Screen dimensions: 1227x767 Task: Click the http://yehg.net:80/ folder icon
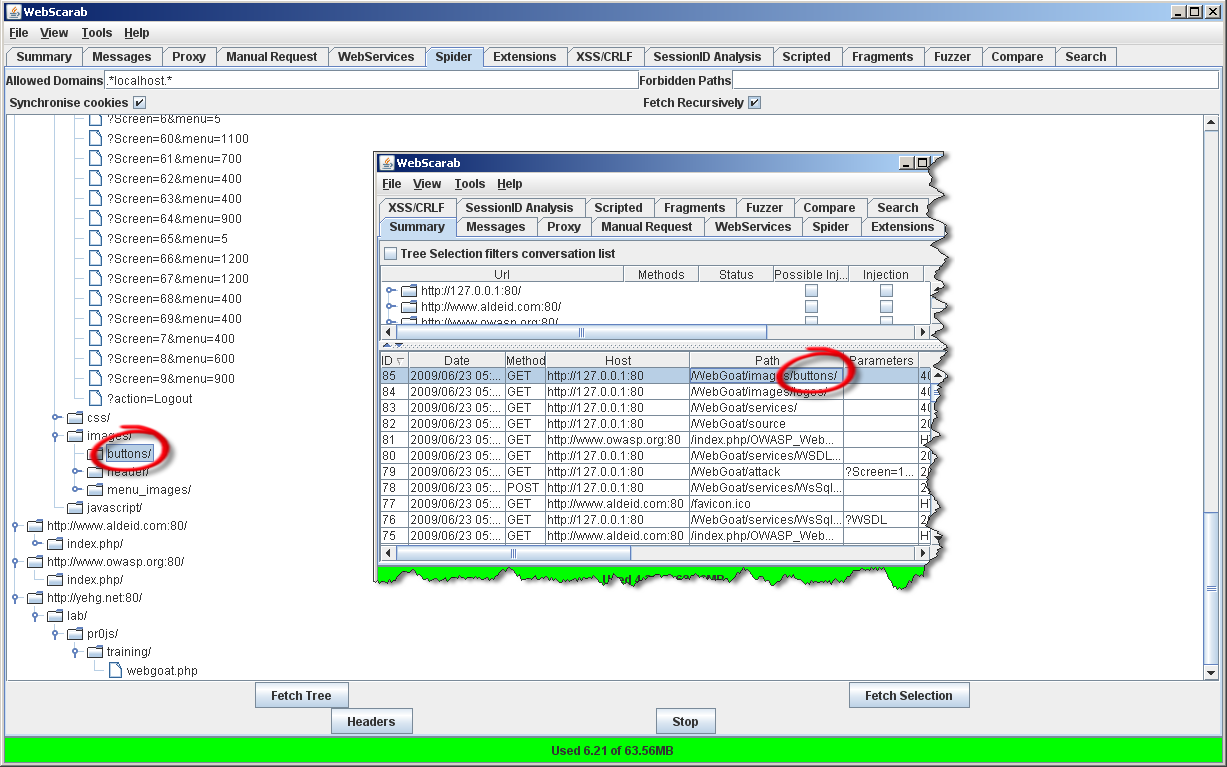pyautogui.click(x=35, y=598)
